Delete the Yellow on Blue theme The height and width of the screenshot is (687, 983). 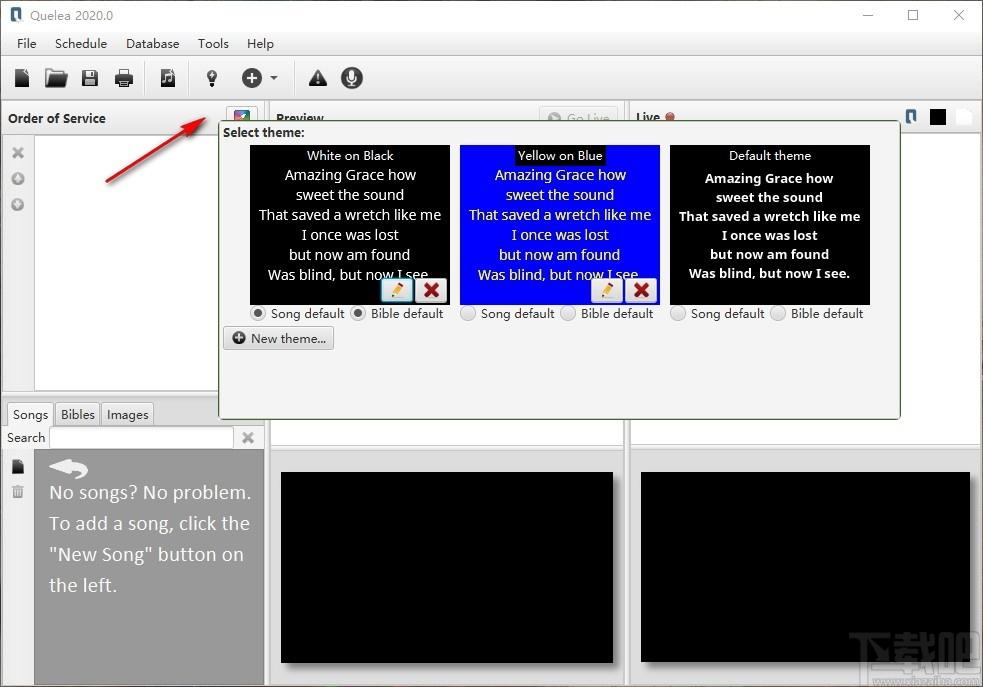pyautogui.click(x=641, y=290)
